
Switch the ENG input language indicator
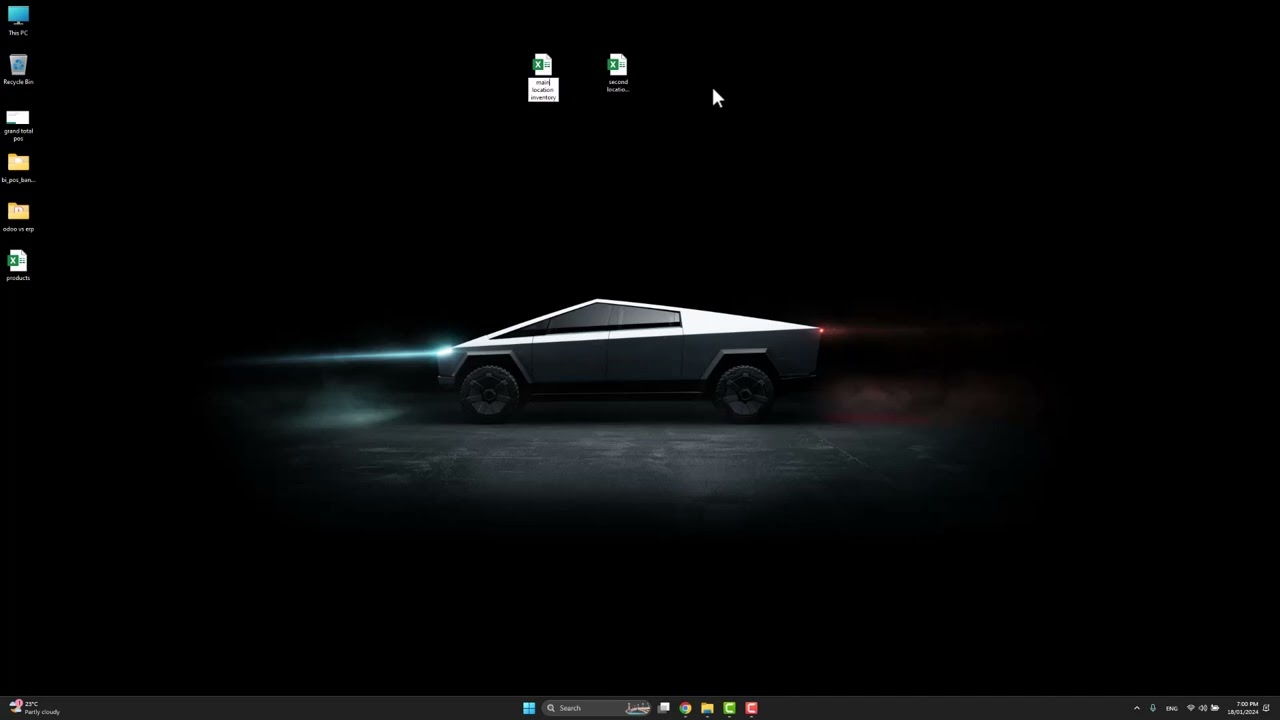(1172, 708)
